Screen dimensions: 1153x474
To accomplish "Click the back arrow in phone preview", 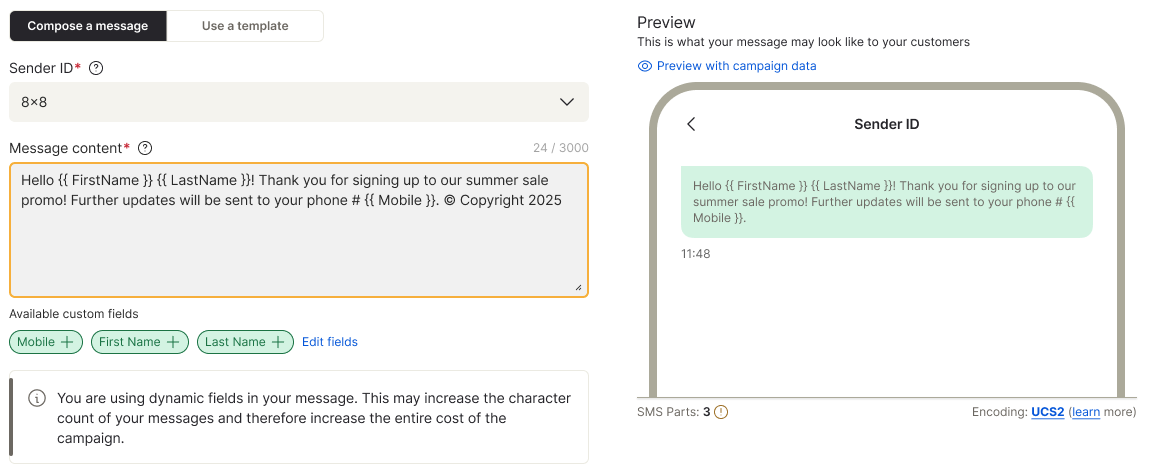I will click(691, 124).
